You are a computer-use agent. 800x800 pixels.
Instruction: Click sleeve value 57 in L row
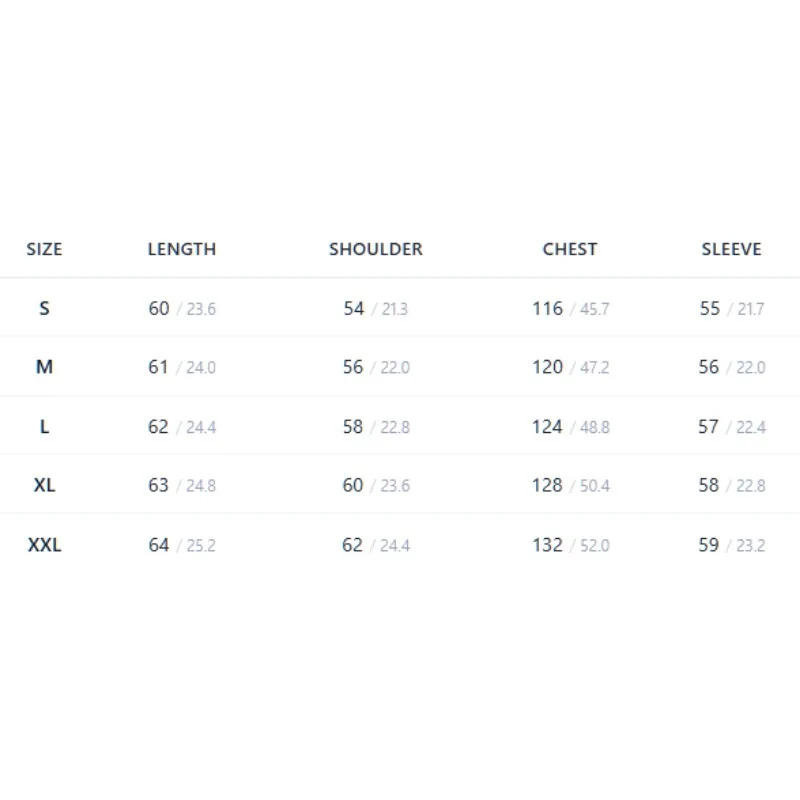click(x=708, y=427)
